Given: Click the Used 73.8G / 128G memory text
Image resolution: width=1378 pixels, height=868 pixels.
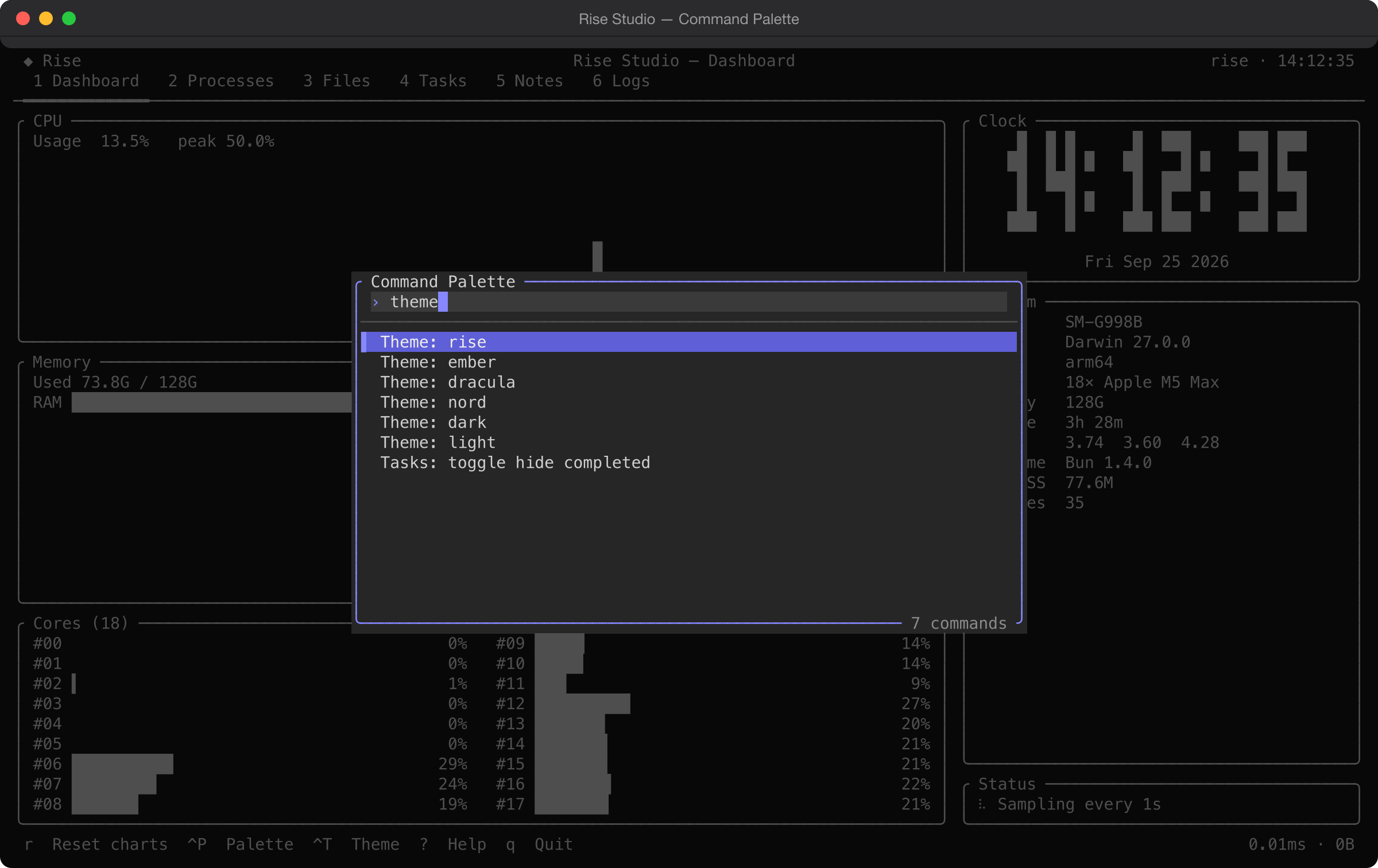Looking at the screenshot, I should point(115,382).
